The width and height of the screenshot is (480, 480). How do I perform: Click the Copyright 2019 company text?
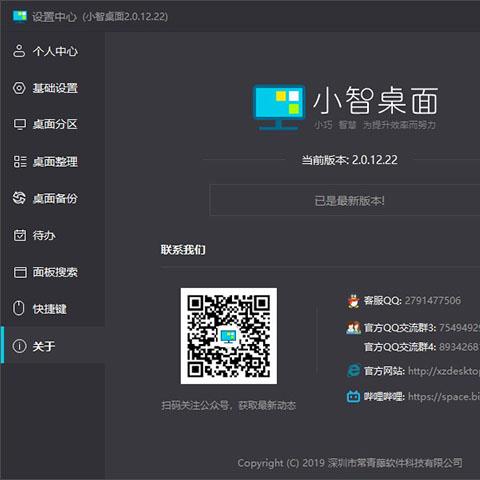pos(350,463)
